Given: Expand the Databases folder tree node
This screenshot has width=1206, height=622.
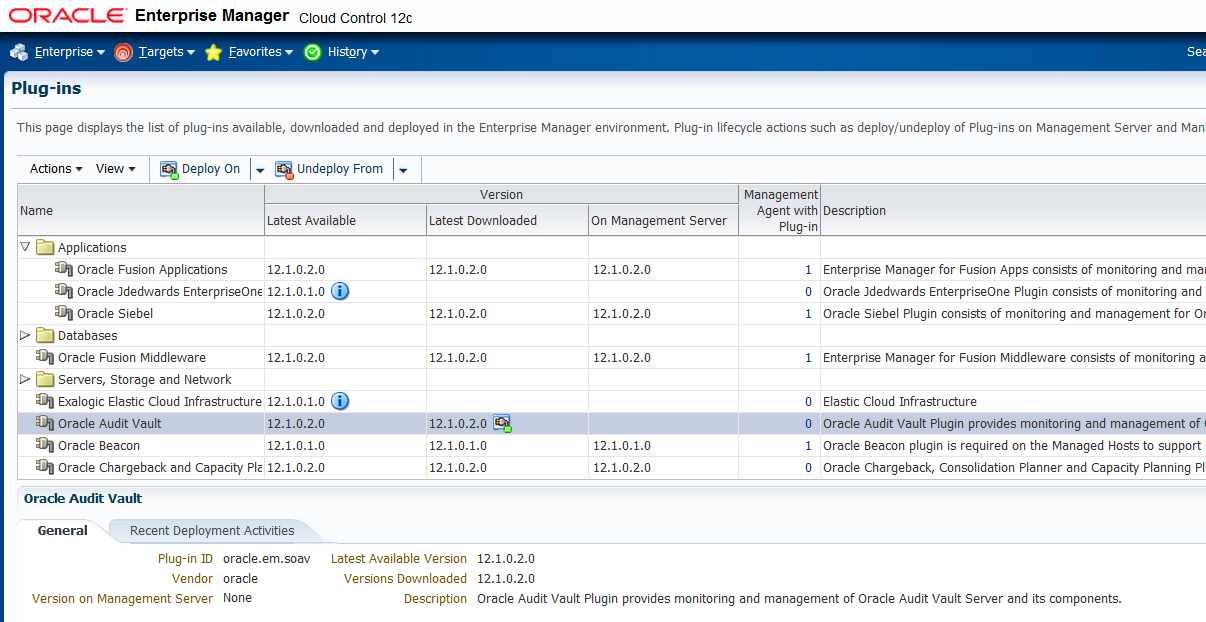Looking at the screenshot, I should click(x=25, y=335).
